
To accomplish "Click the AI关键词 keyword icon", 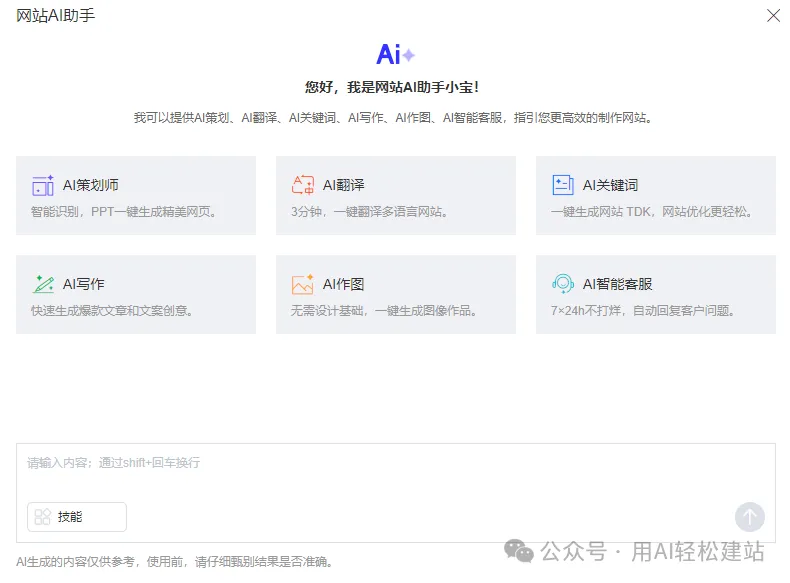I will 563,185.
